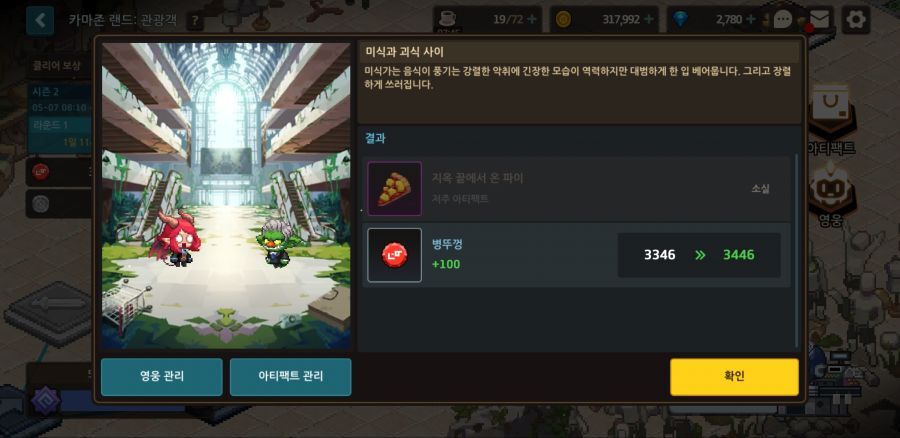This screenshot has height=438, width=900.
Task: Click the red bottle cap reward icon
Action: [394, 255]
